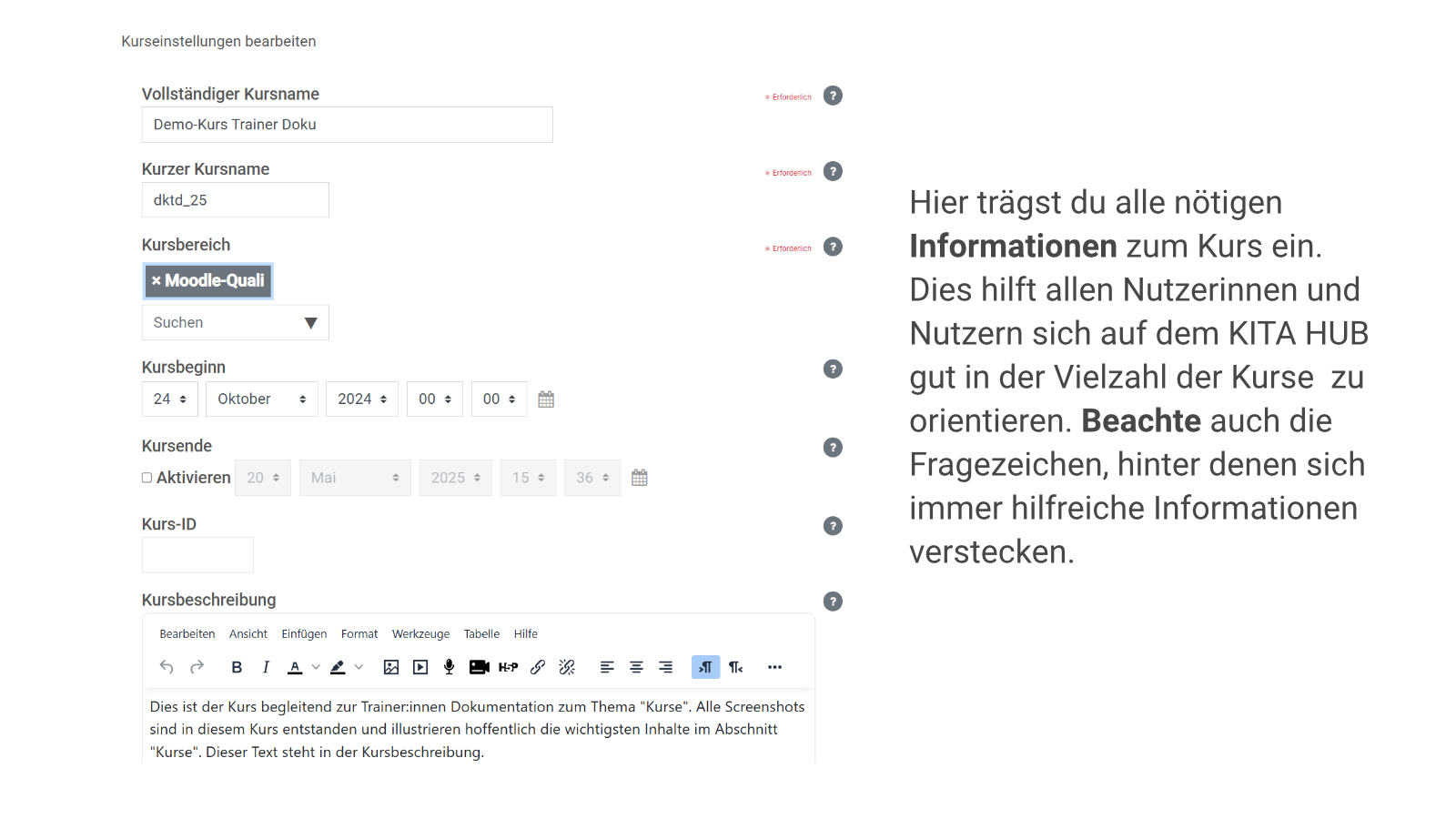Insert an image in the editor
The width and height of the screenshot is (1456, 819).
tap(391, 667)
